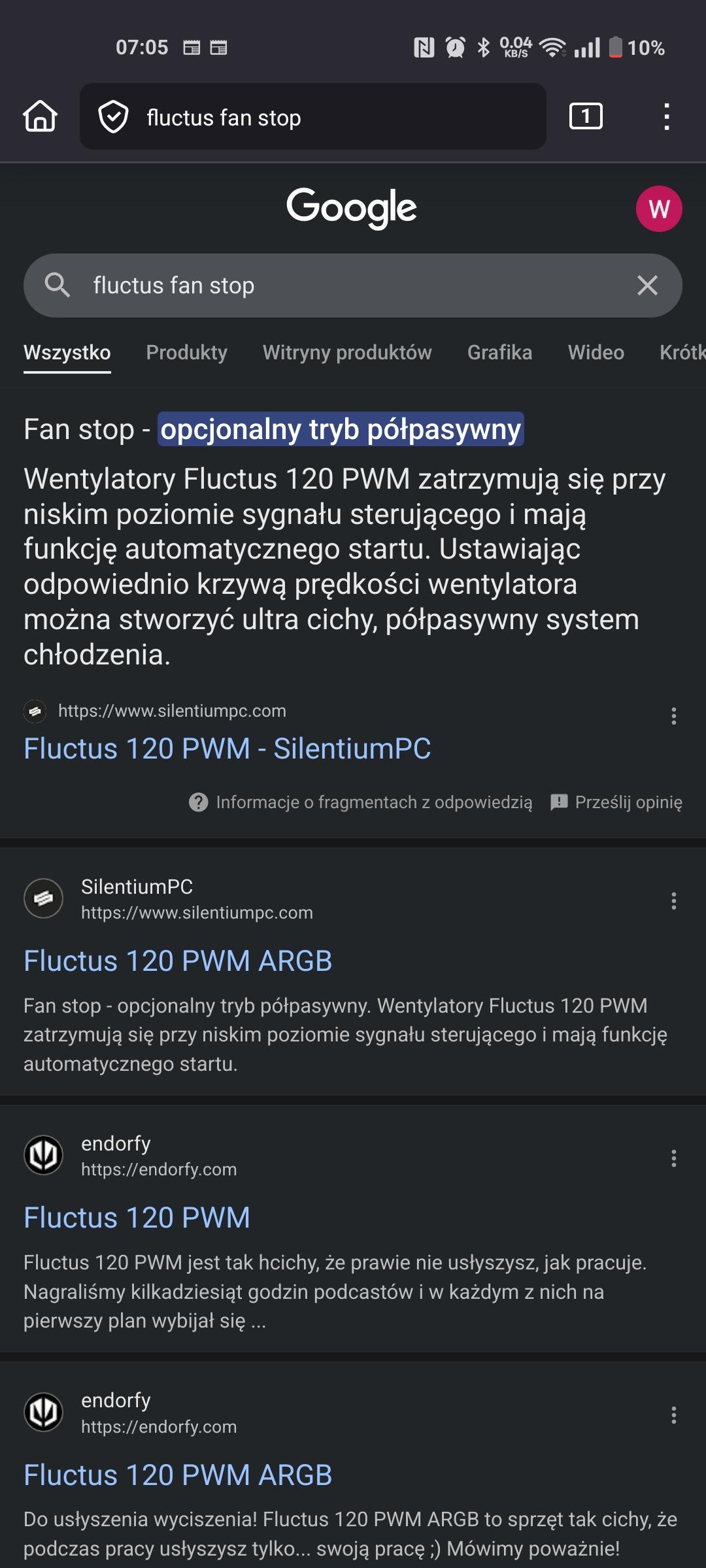Tap the browser home icon

click(x=41, y=117)
